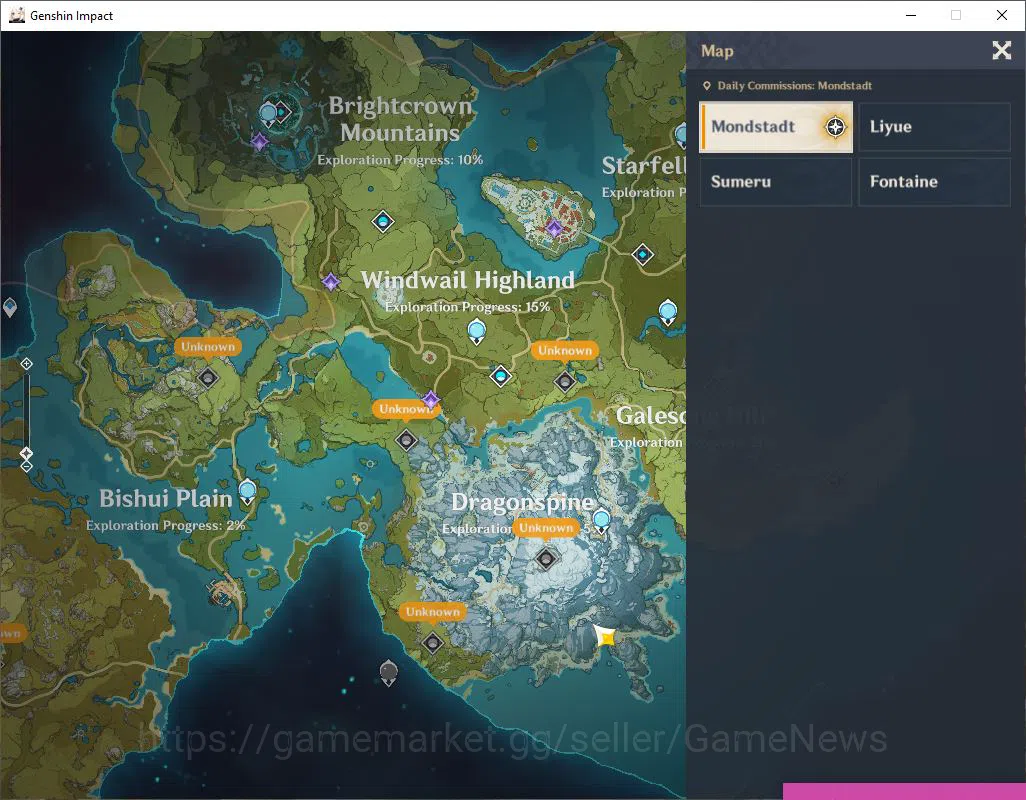The height and width of the screenshot is (800, 1026).
Task: Click the Unknown label over the Dragonspine exploration text
Action: coord(546,528)
